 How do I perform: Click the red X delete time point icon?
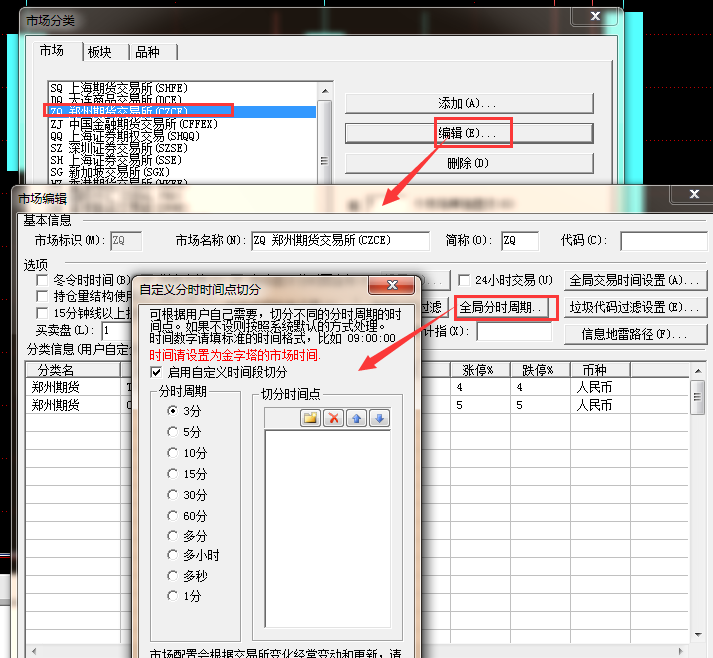(334, 418)
